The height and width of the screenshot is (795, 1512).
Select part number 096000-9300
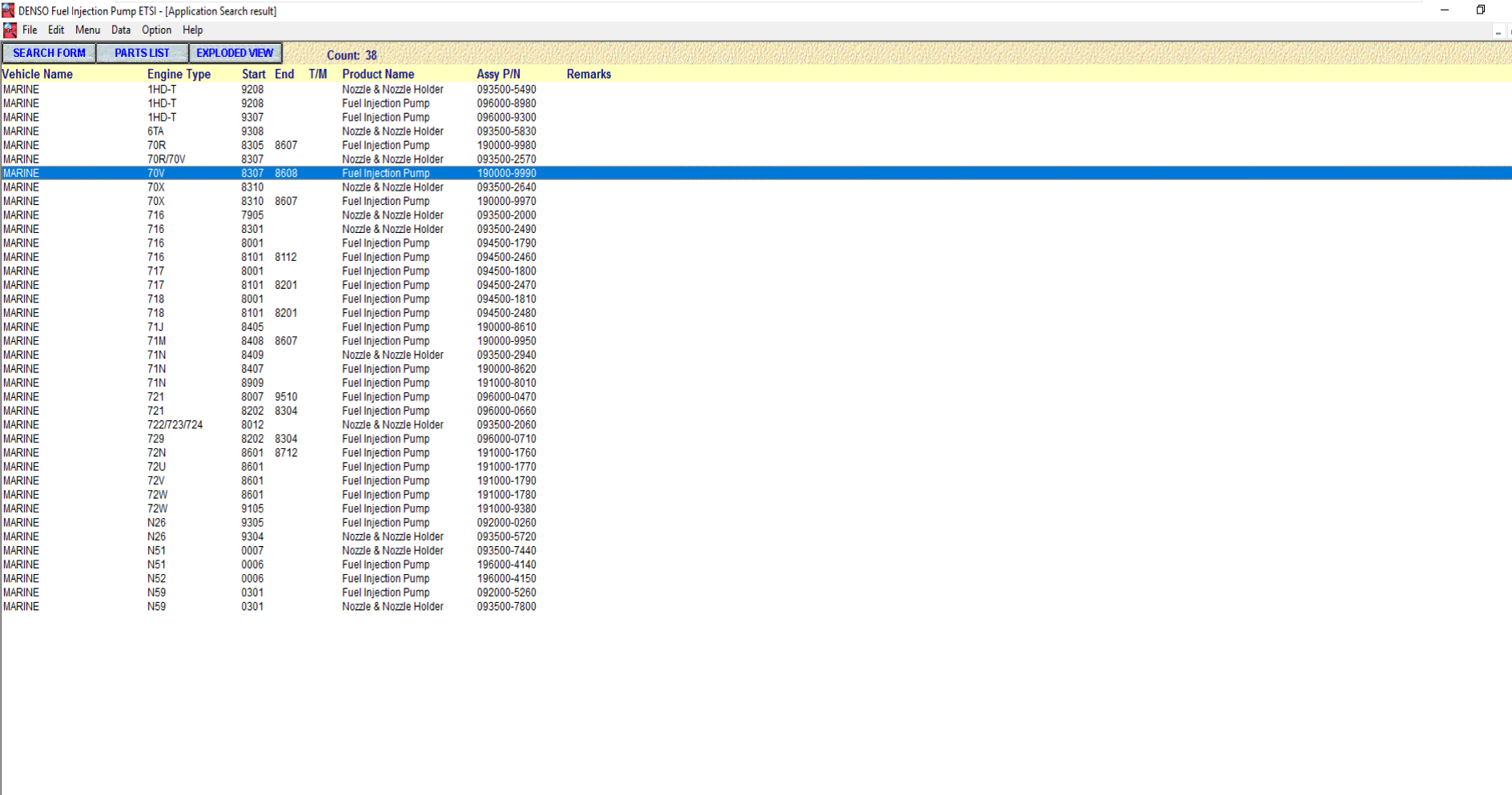point(507,118)
